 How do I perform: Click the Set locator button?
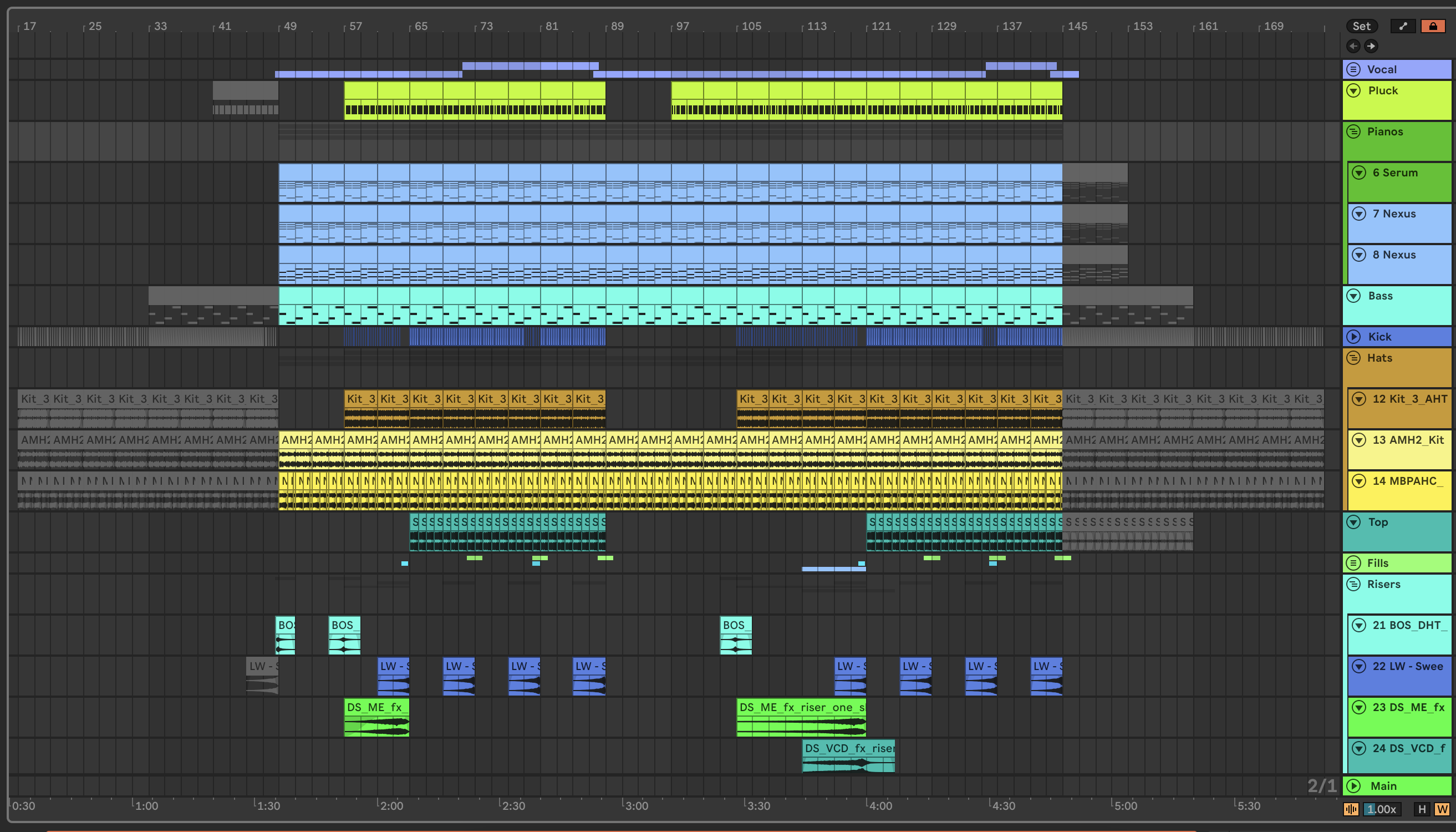coord(1361,26)
